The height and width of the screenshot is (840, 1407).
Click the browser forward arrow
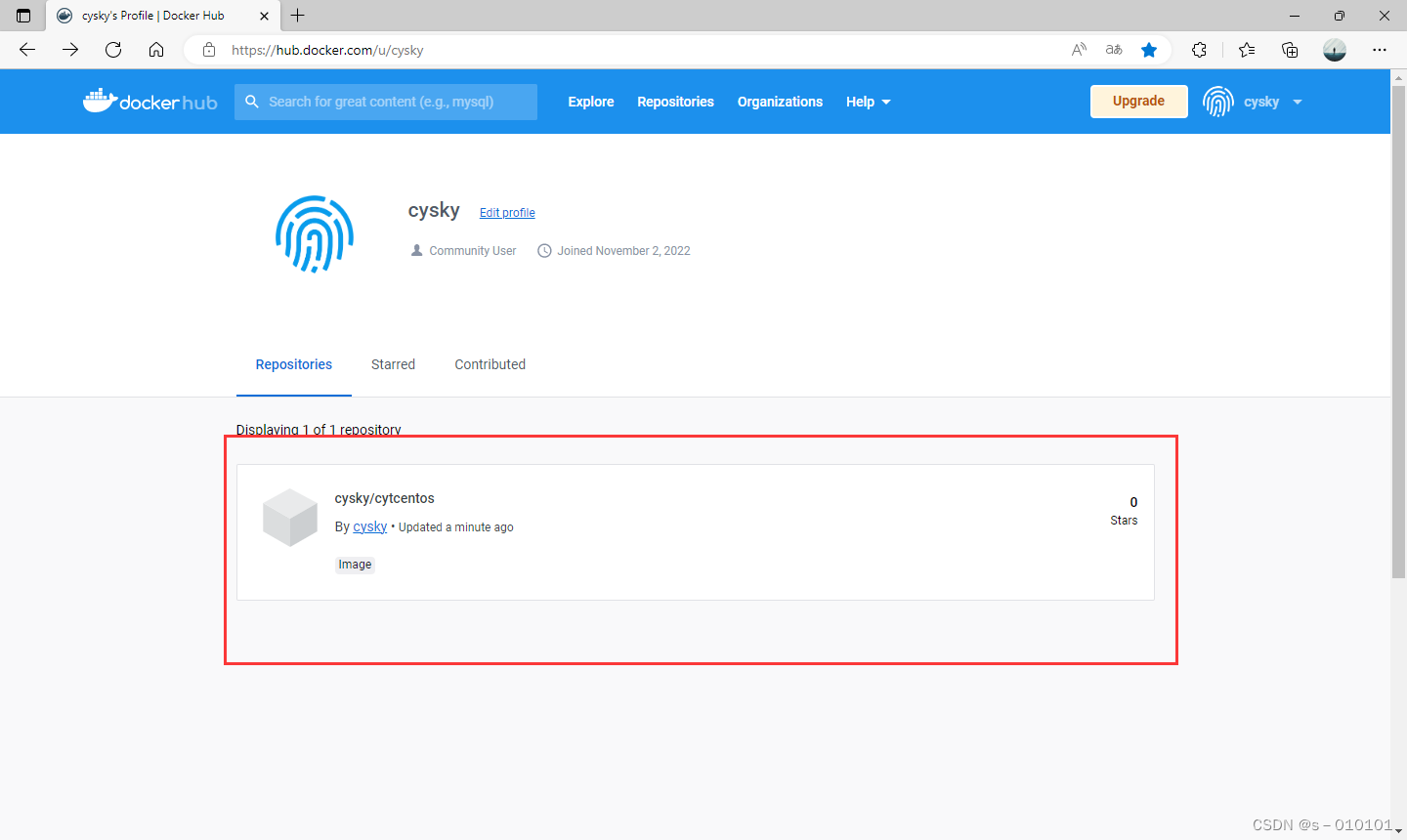pyautogui.click(x=70, y=50)
